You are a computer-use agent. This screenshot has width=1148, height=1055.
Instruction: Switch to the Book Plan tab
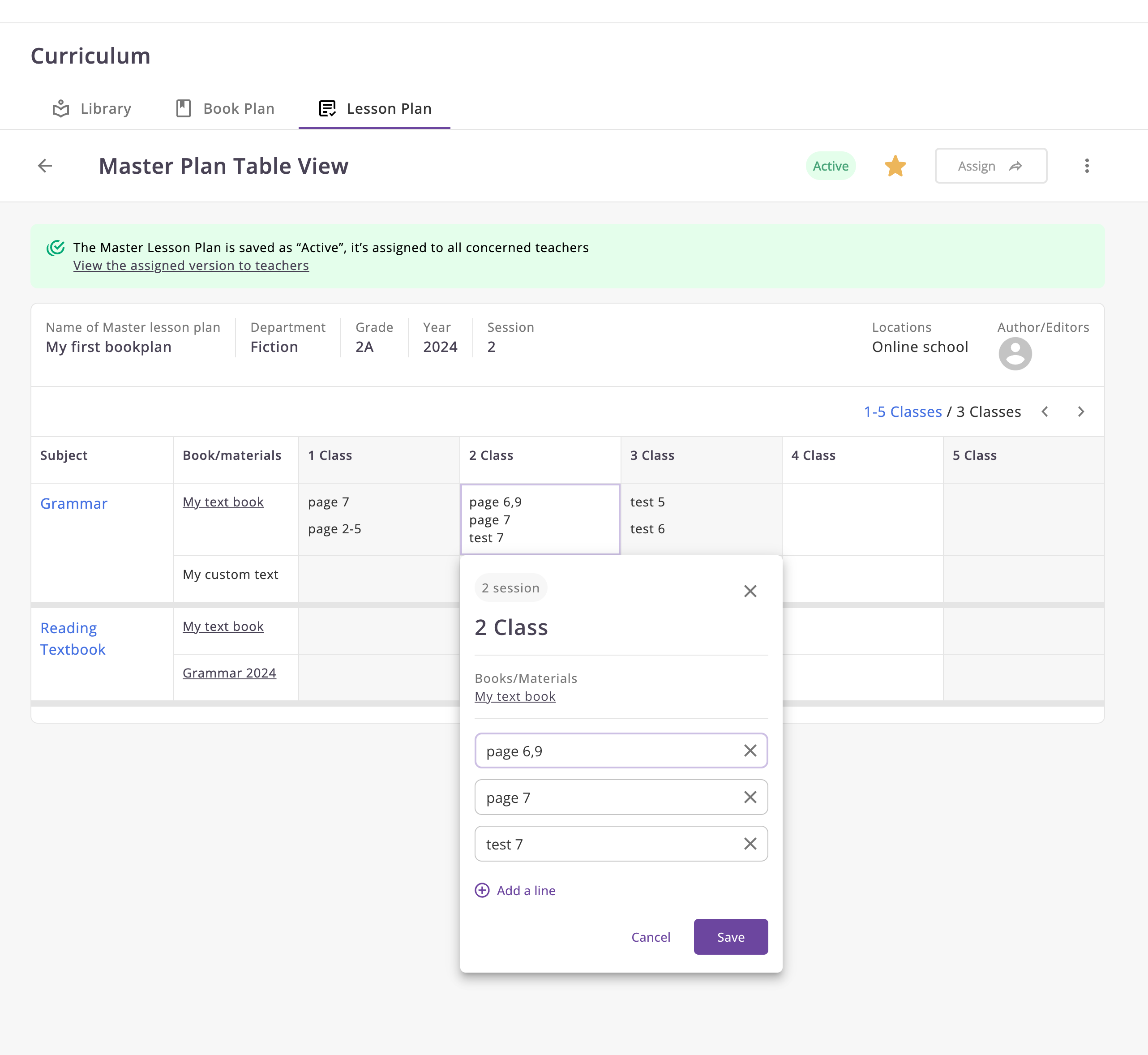[225, 108]
